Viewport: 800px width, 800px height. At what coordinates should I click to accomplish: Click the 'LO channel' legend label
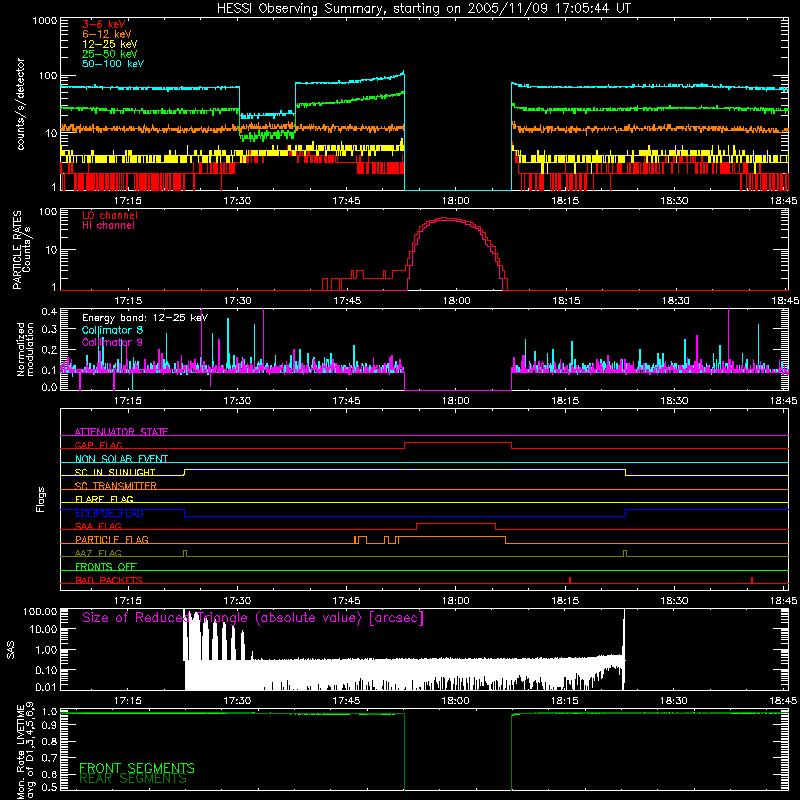110,215
